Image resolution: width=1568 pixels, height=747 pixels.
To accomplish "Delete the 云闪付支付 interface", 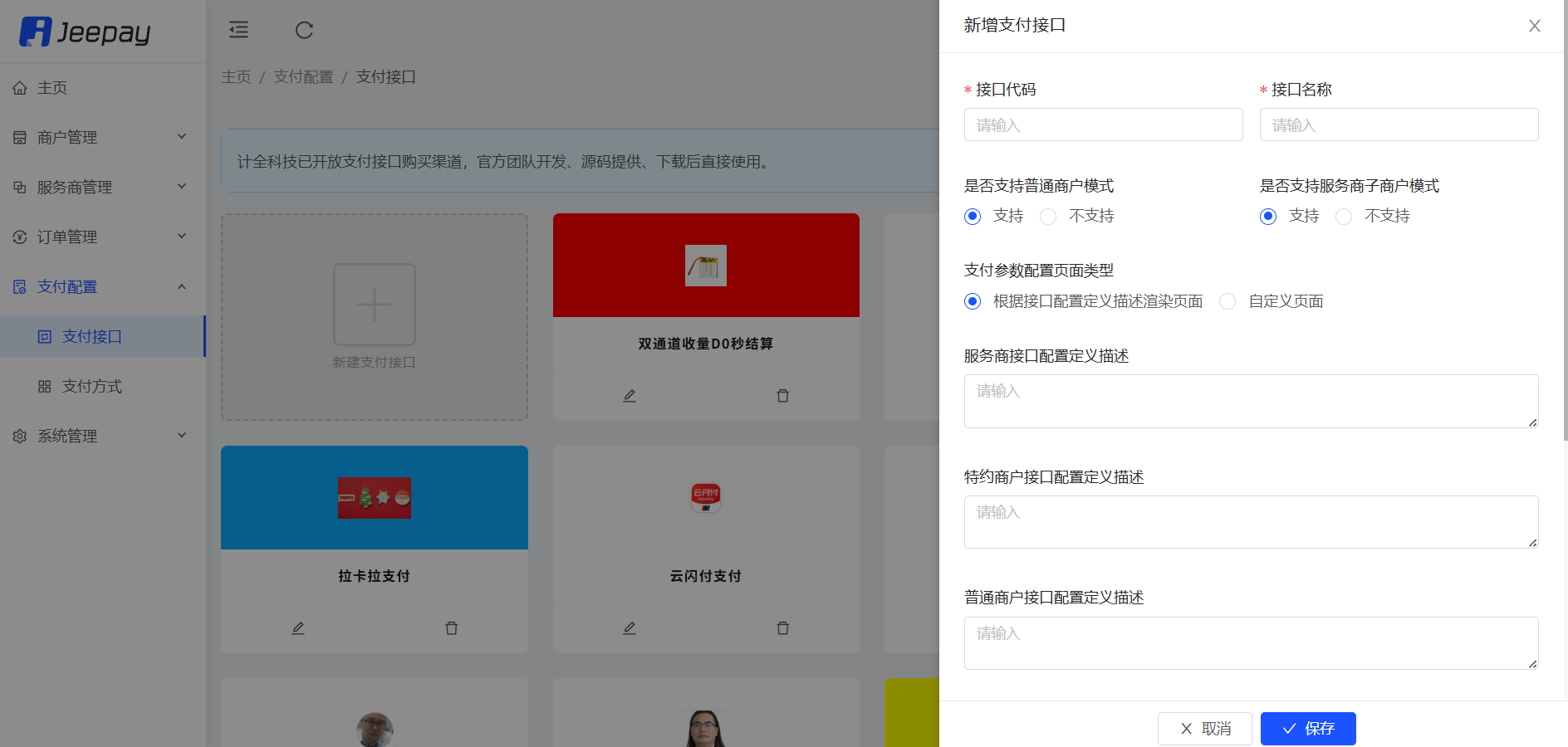I will click(x=782, y=628).
